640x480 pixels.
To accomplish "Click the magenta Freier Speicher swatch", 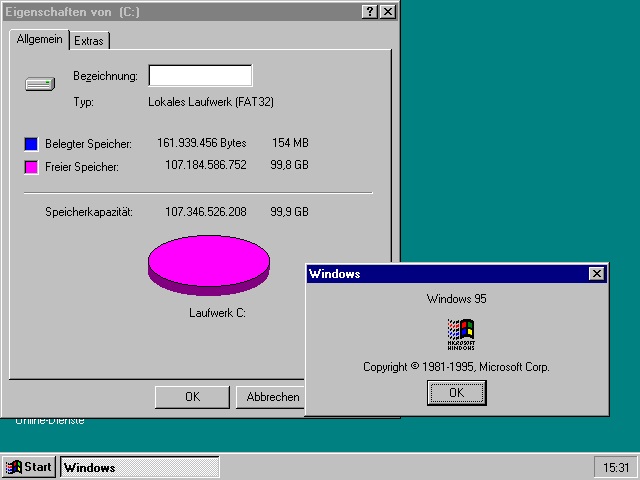I will [x=31, y=167].
